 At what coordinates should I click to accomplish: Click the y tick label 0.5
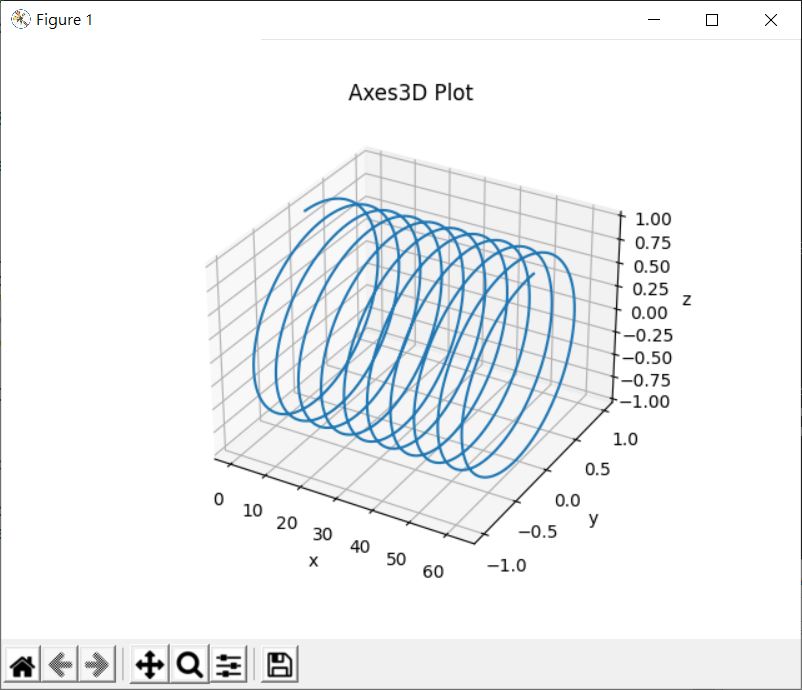pyautogui.click(x=597, y=470)
